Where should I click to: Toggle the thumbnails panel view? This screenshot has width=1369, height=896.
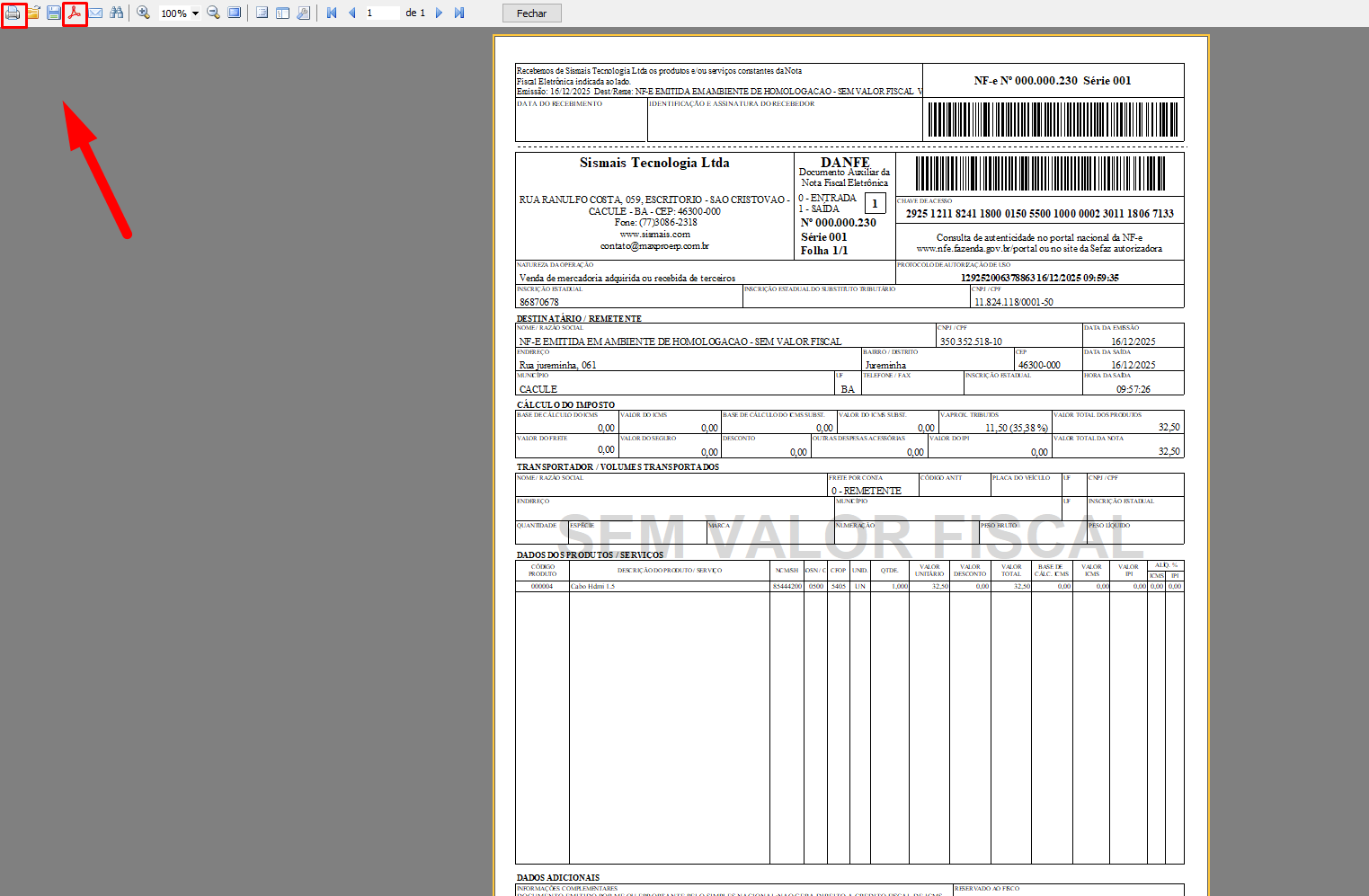pyautogui.click(x=282, y=13)
